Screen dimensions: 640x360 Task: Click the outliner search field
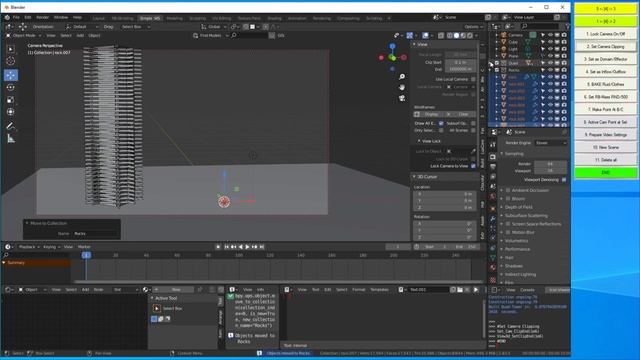[x=541, y=27]
